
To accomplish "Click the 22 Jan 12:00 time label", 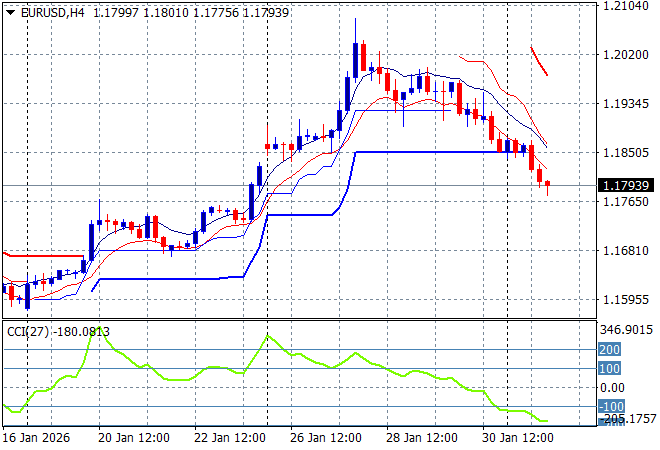I will pyautogui.click(x=230, y=438).
